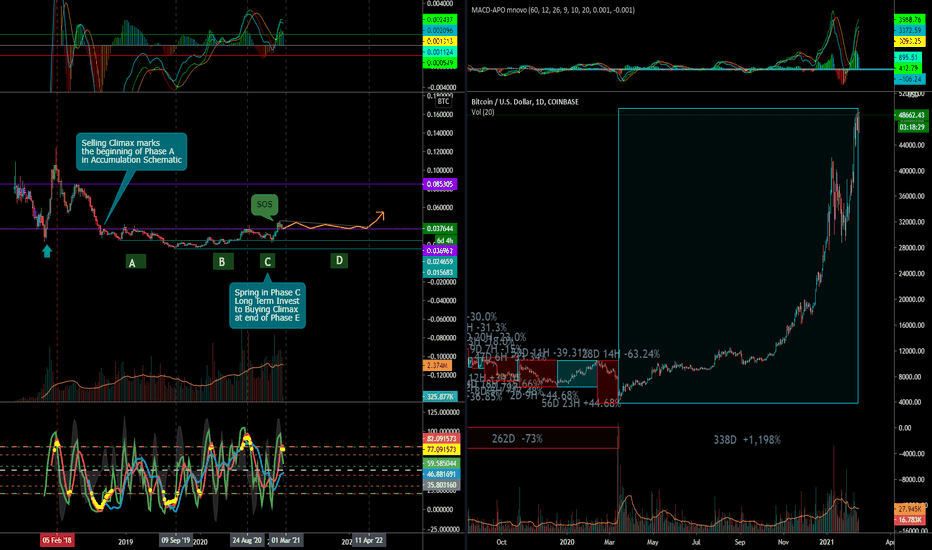Viewport: 932px width, 550px height.
Task: Select the Selling Climax callout note
Action: (x=131, y=152)
